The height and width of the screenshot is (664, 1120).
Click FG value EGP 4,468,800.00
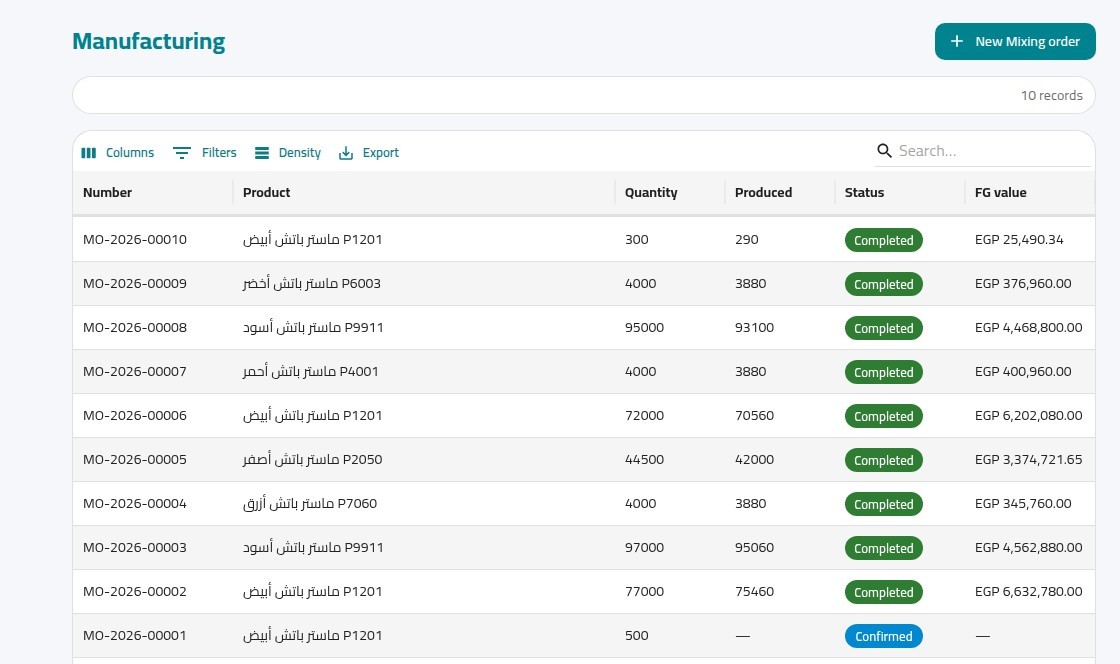tap(1029, 328)
